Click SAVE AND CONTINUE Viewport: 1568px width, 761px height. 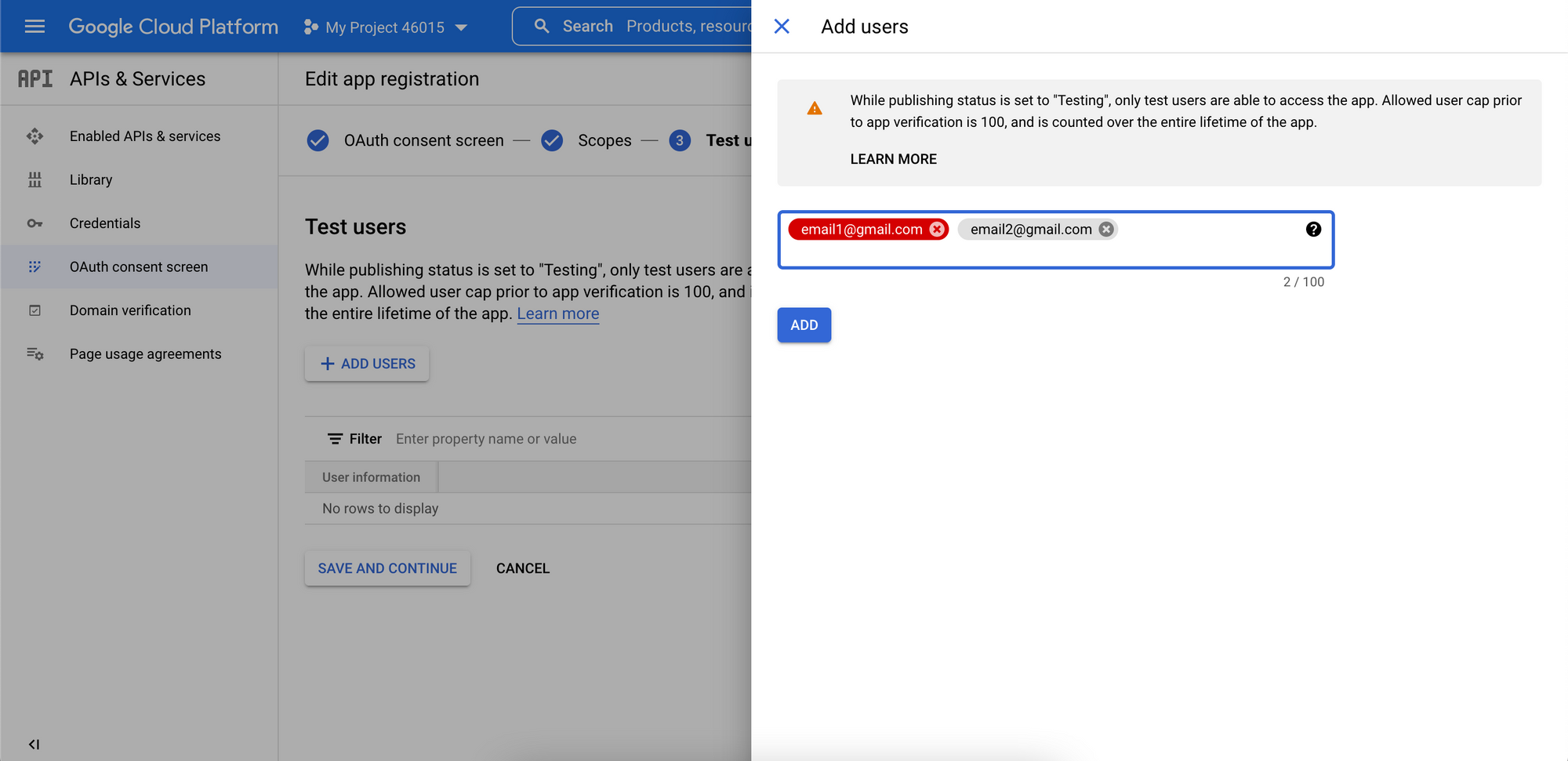click(387, 568)
